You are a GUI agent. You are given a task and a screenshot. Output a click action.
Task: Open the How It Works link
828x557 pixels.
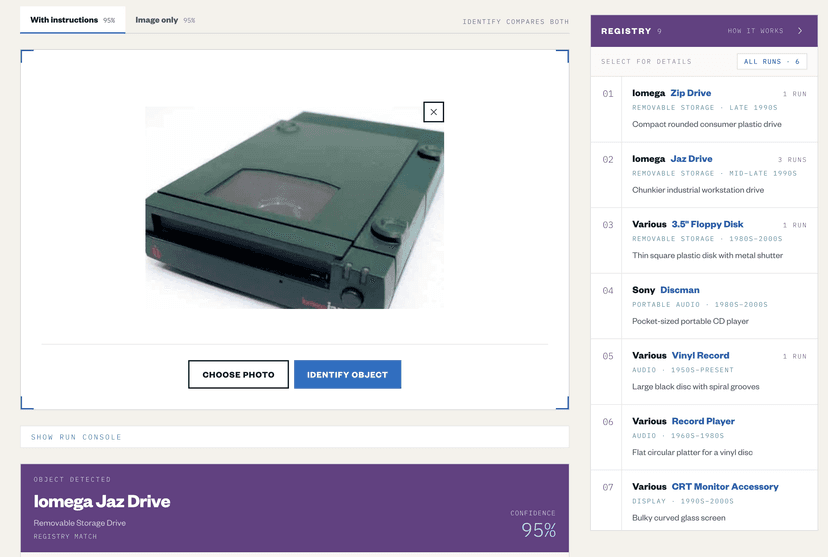pyautogui.click(x=755, y=31)
